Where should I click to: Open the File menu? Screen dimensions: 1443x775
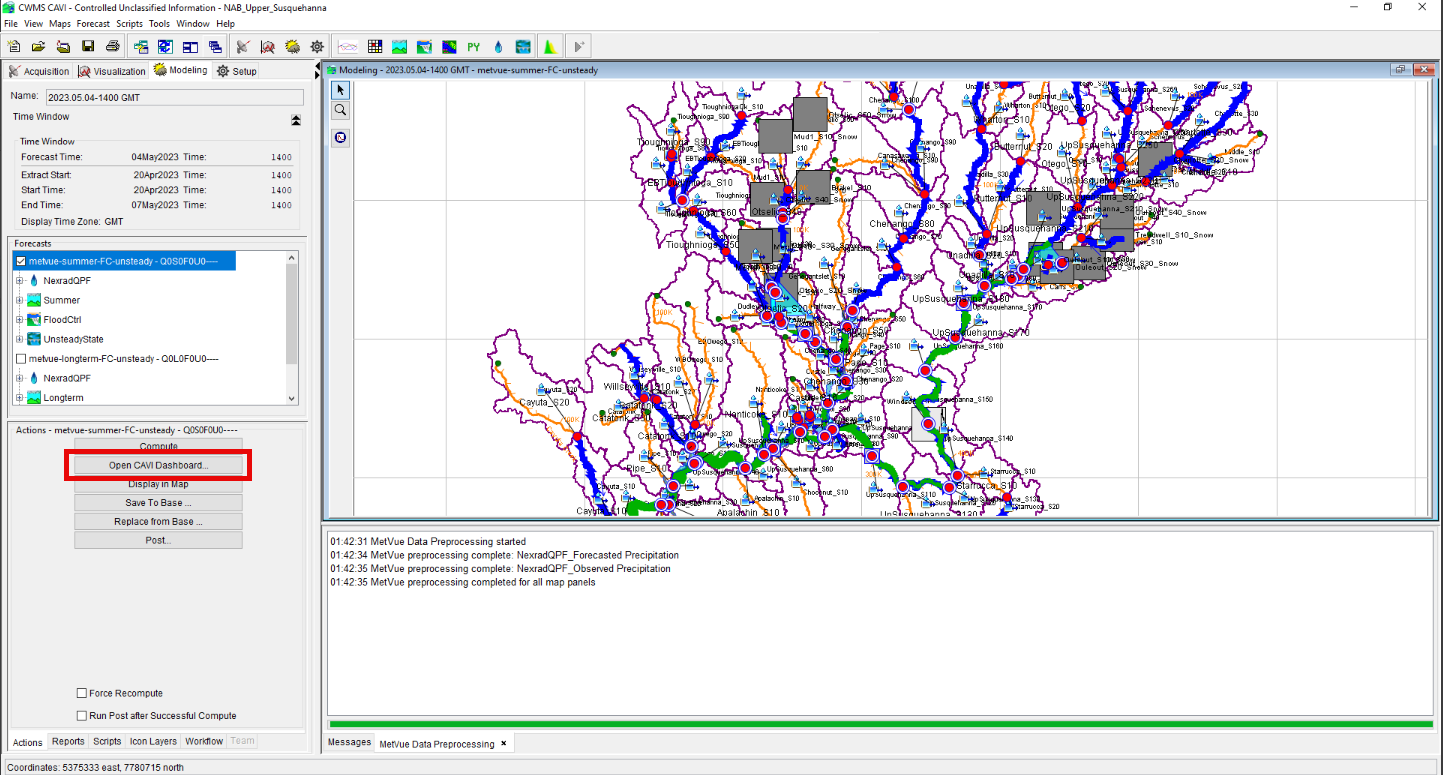coord(11,23)
